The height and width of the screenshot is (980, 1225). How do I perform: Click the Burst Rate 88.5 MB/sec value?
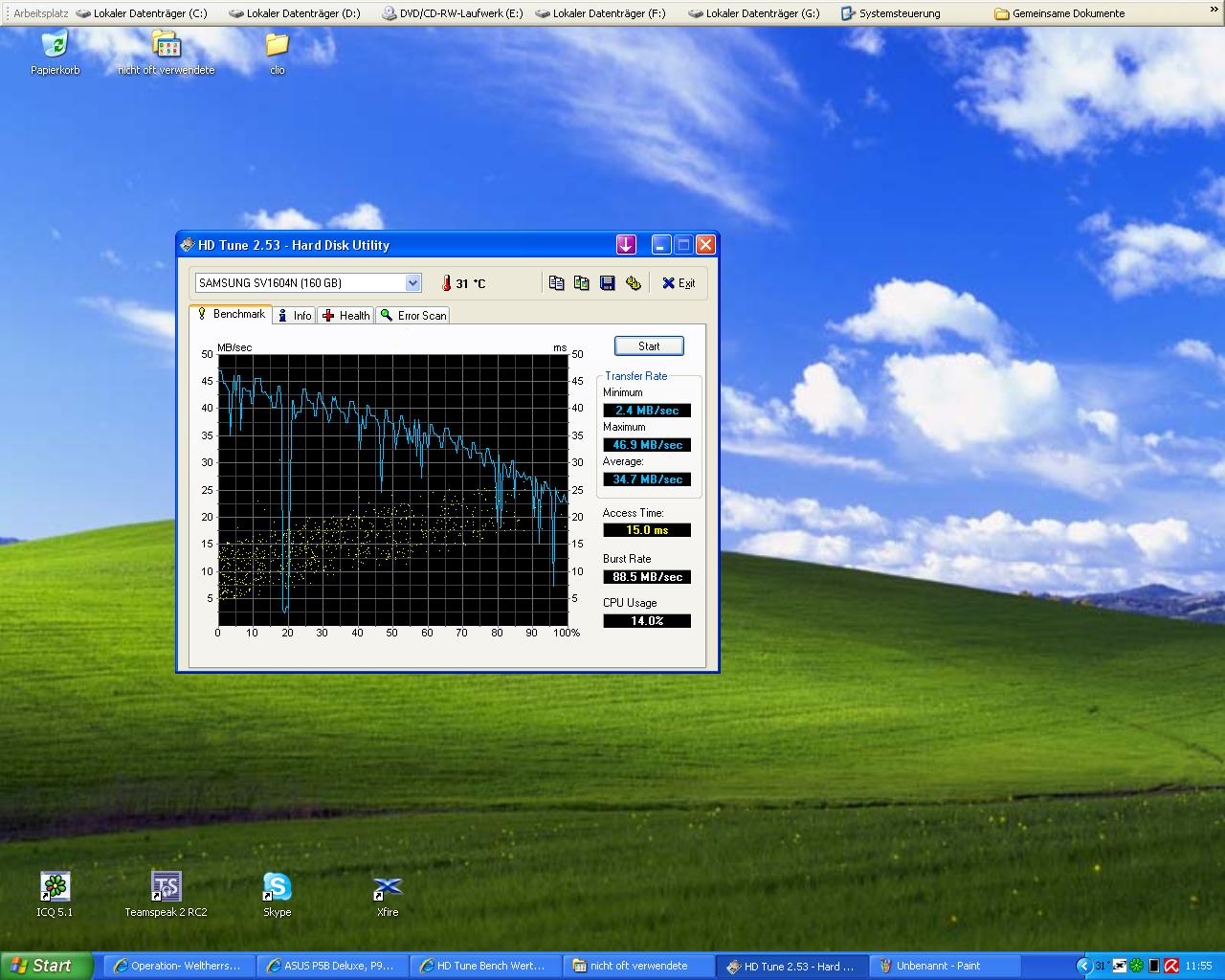tap(647, 576)
